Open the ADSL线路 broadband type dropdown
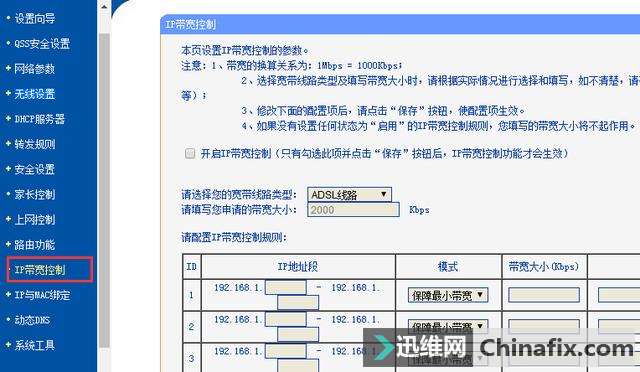Viewport: 640px width, 372px height. coord(349,195)
